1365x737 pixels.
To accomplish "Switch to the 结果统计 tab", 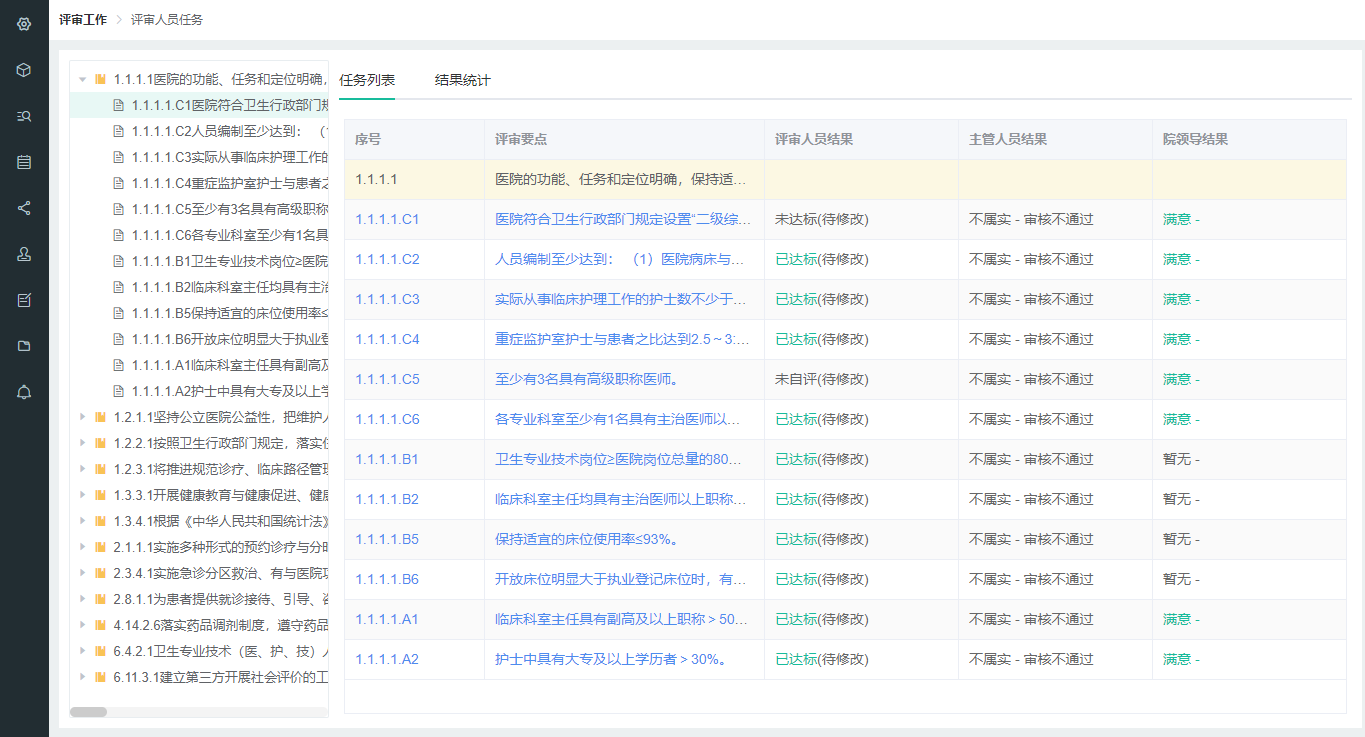I will coord(462,80).
